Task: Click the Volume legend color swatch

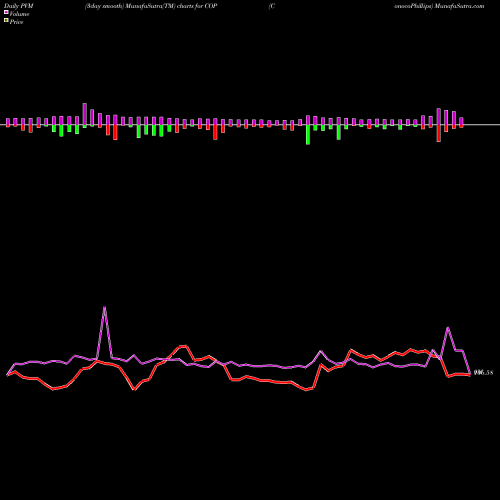Action: click(x=6, y=12)
